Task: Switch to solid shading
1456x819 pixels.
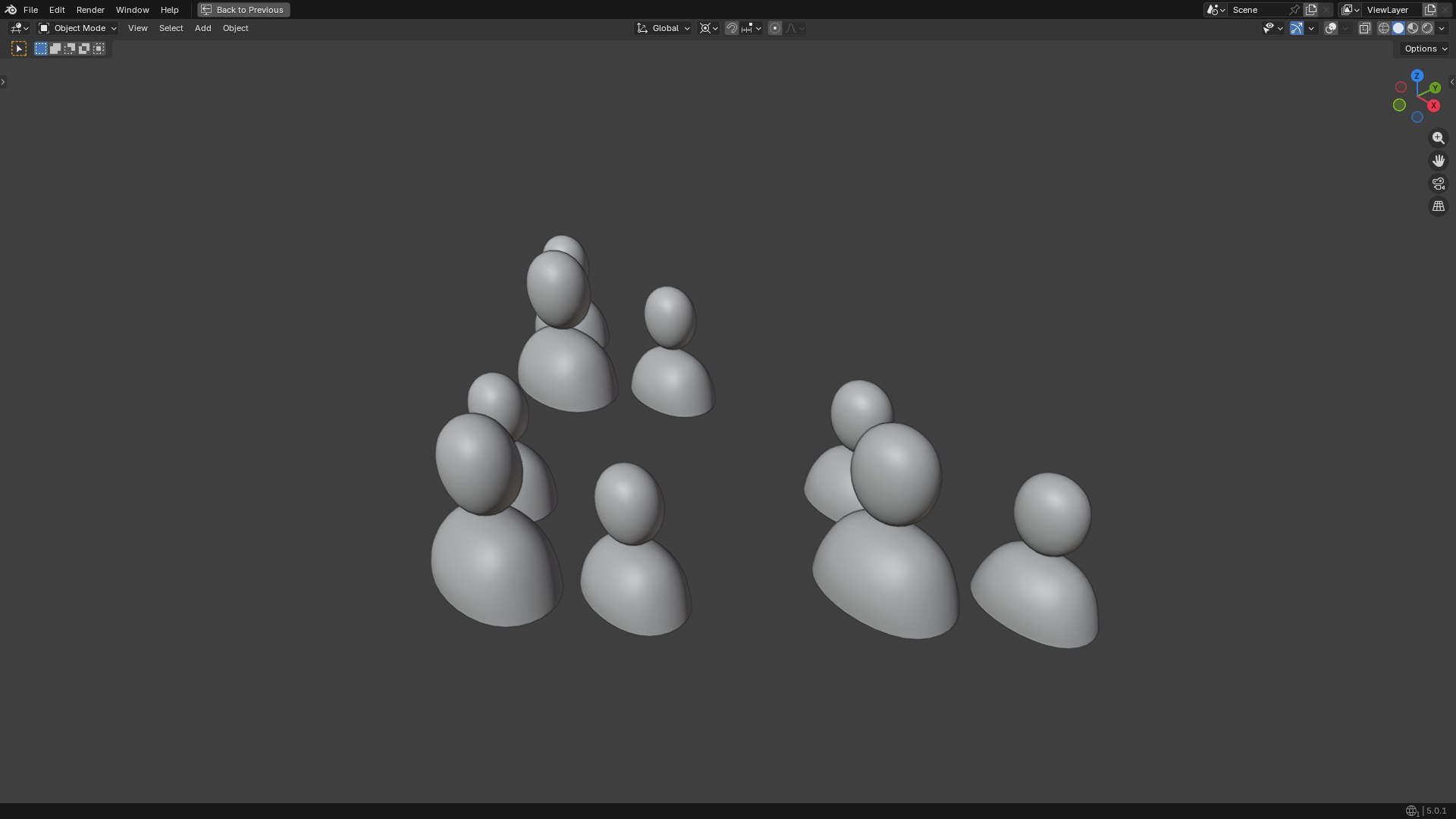Action: (x=1398, y=28)
